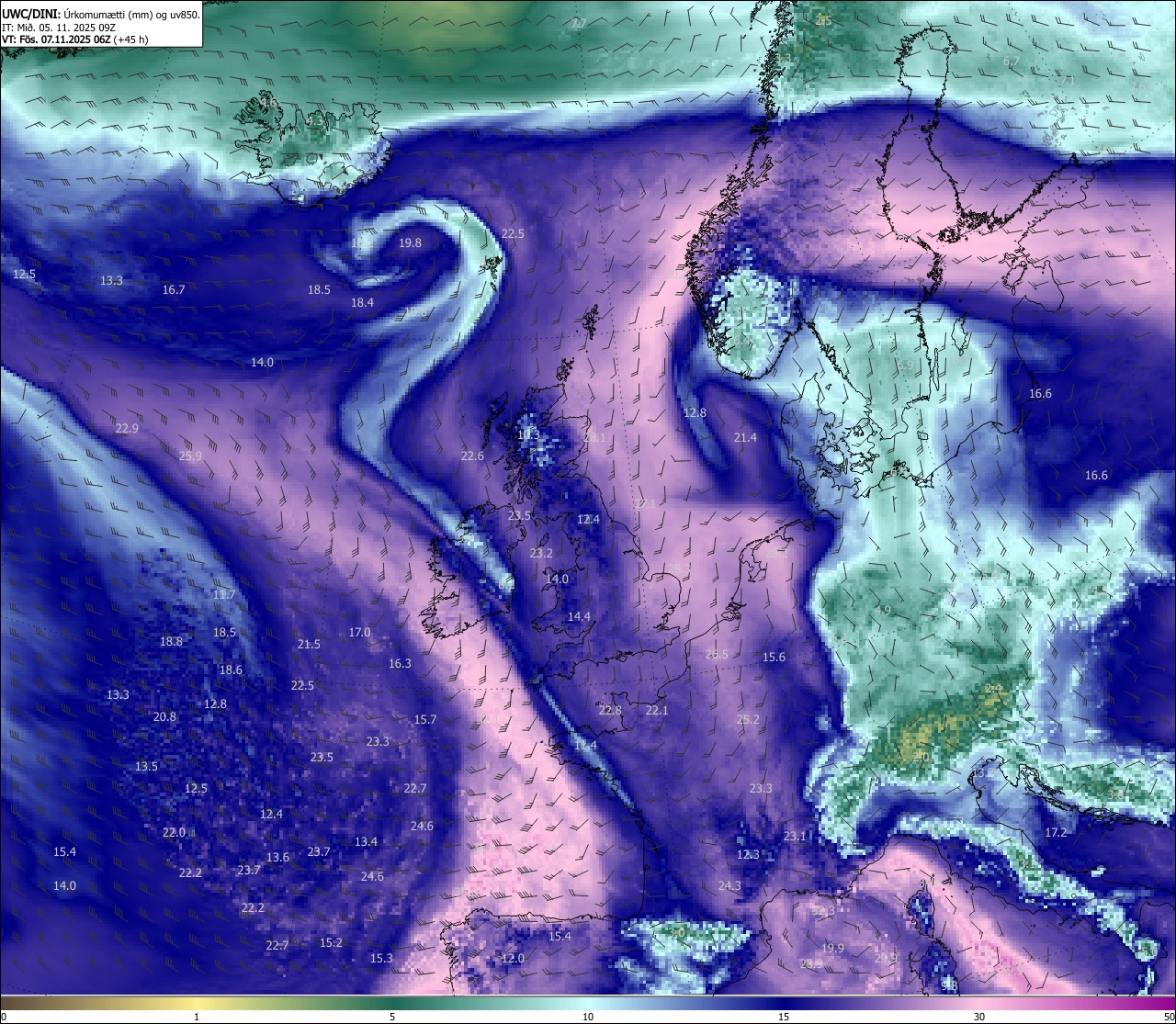This screenshot has width=1176, height=1024.
Task: Click the VT: Fös. 07.11.2025 06Z line
Action: click(x=75, y=39)
